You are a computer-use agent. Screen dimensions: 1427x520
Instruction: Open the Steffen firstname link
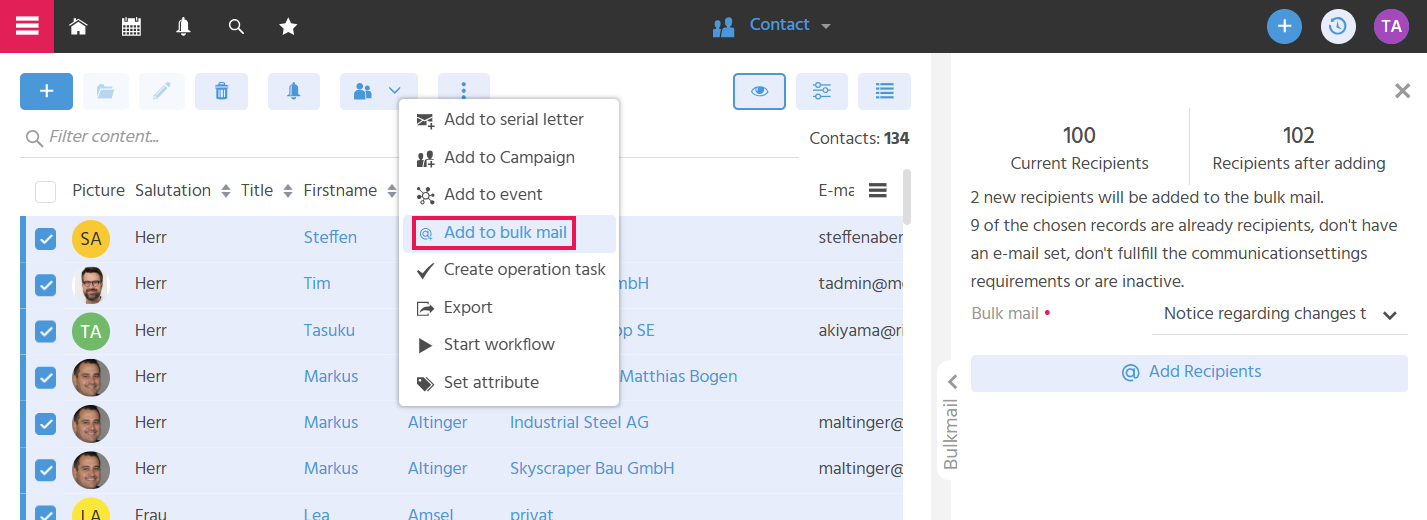[330, 238]
